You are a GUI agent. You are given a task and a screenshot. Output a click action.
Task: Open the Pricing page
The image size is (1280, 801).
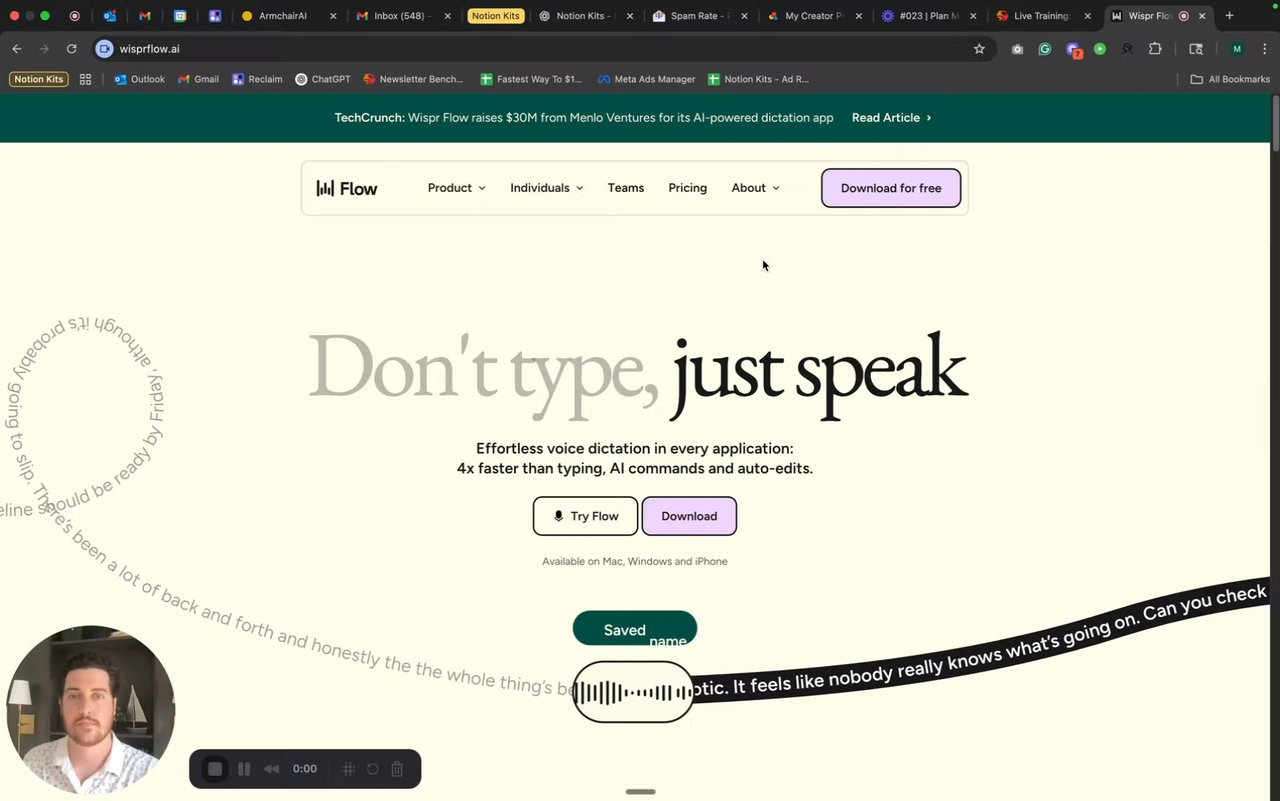(688, 188)
